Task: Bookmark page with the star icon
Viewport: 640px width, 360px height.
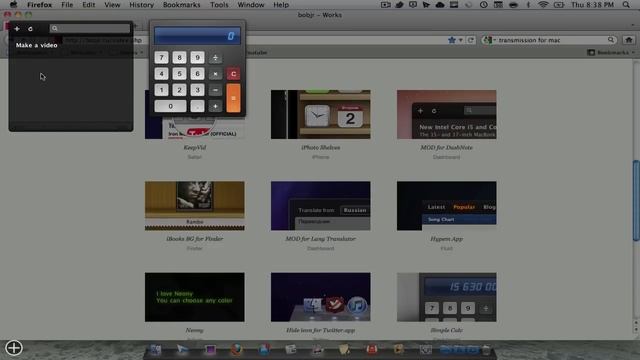Action: pyautogui.click(x=451, y=40)
